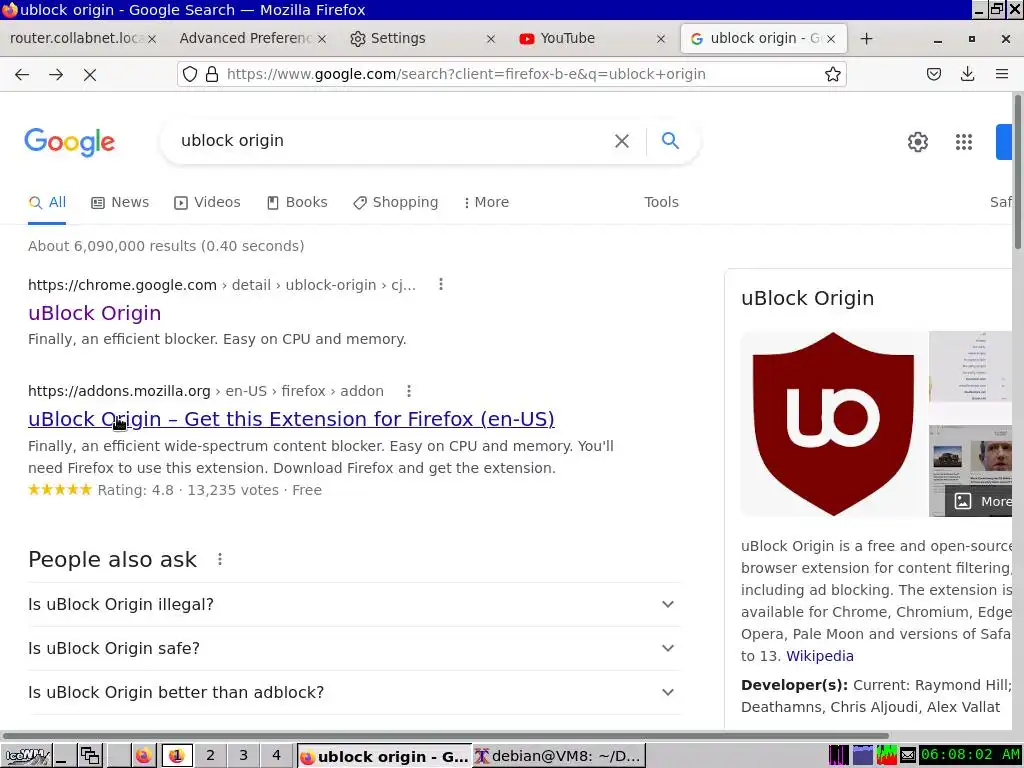Open the uBlock Origin Chrome store result
The height and width of the screenshot is (768, 1024).
tap(95, 313)
